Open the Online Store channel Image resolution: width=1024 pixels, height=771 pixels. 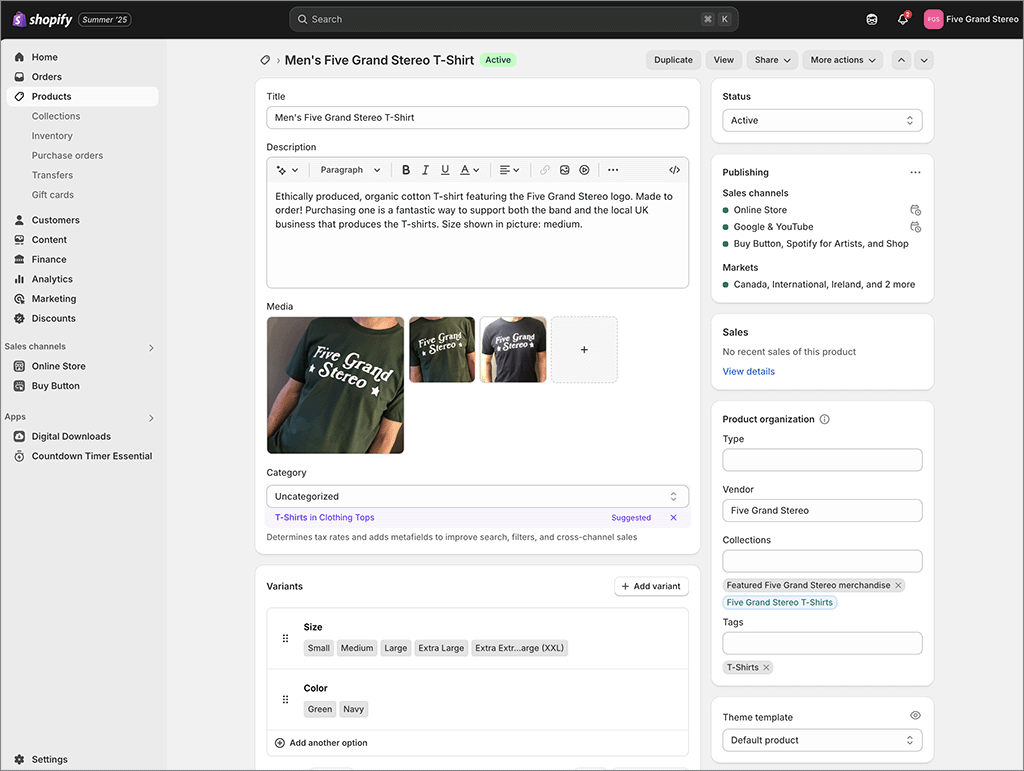tap(82, 366)
